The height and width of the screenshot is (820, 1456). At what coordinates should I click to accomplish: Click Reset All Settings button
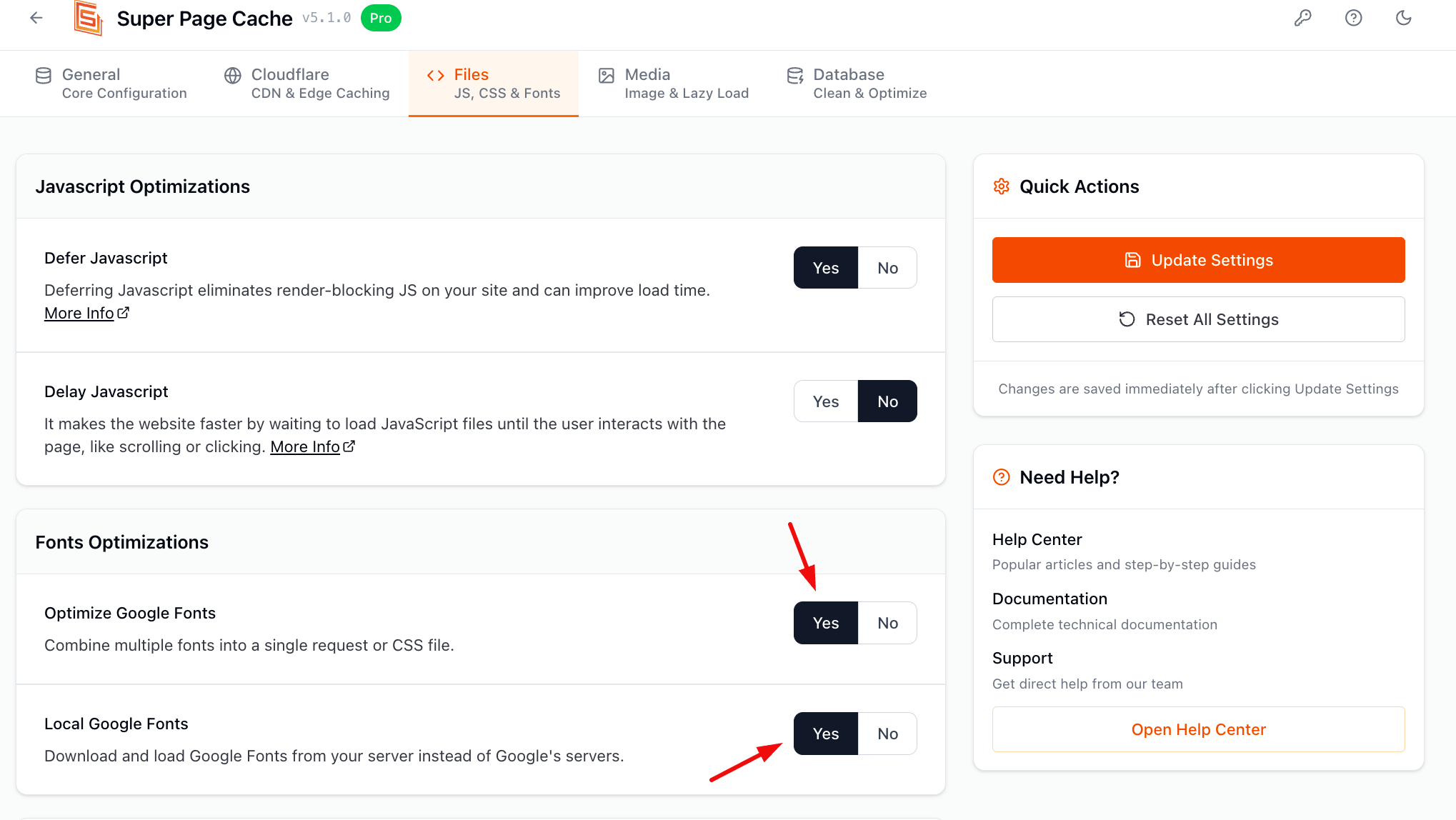[1198, 319]
